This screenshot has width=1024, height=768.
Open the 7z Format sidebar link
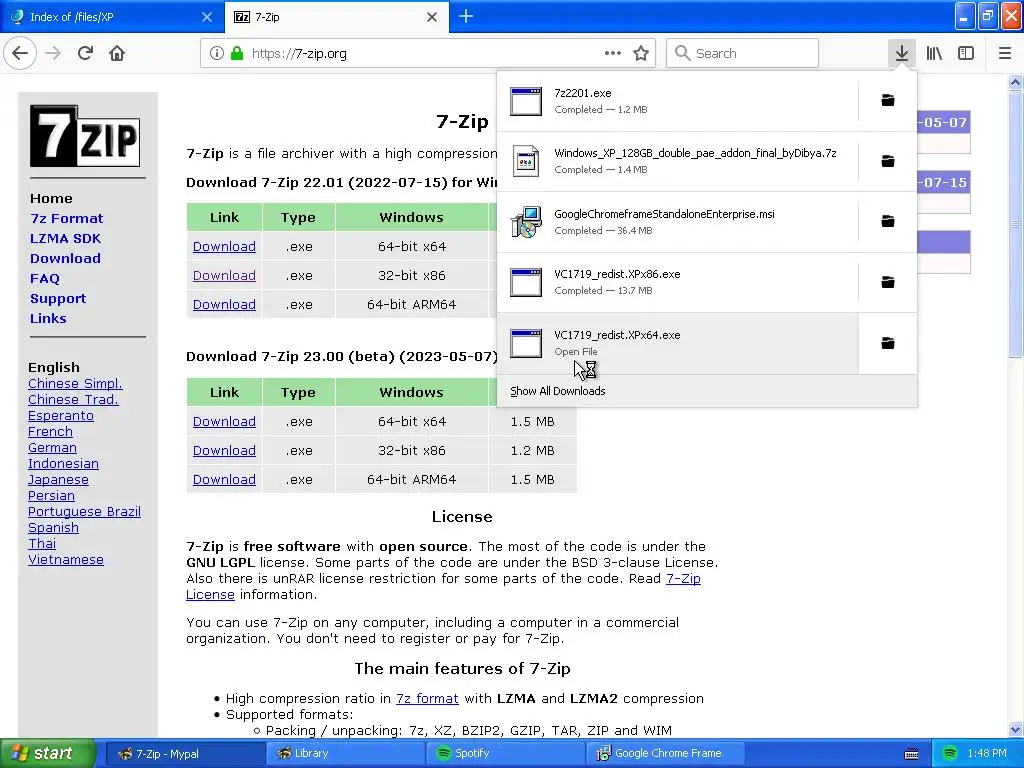[x=67, y=218]
